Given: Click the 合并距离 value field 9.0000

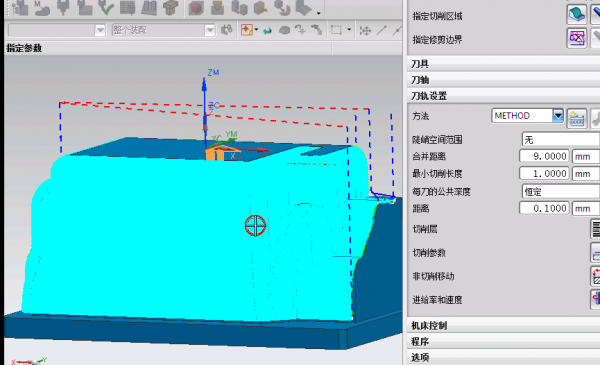Looking at the screenshot, I should [x=544, y=156].
